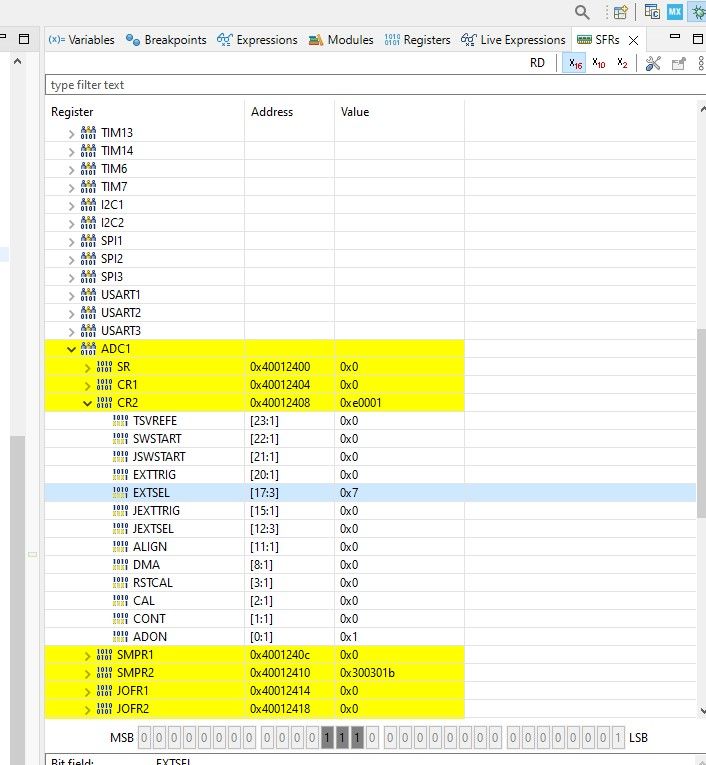Expand the I2C1 peripheral node
Viewport: 706px width, 765px height.
[x=71, y=206]
